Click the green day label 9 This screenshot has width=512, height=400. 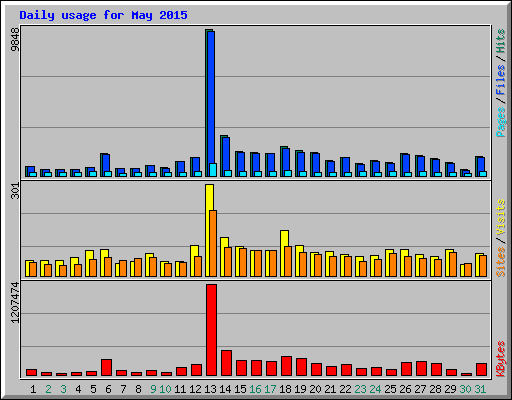(153, 389)
